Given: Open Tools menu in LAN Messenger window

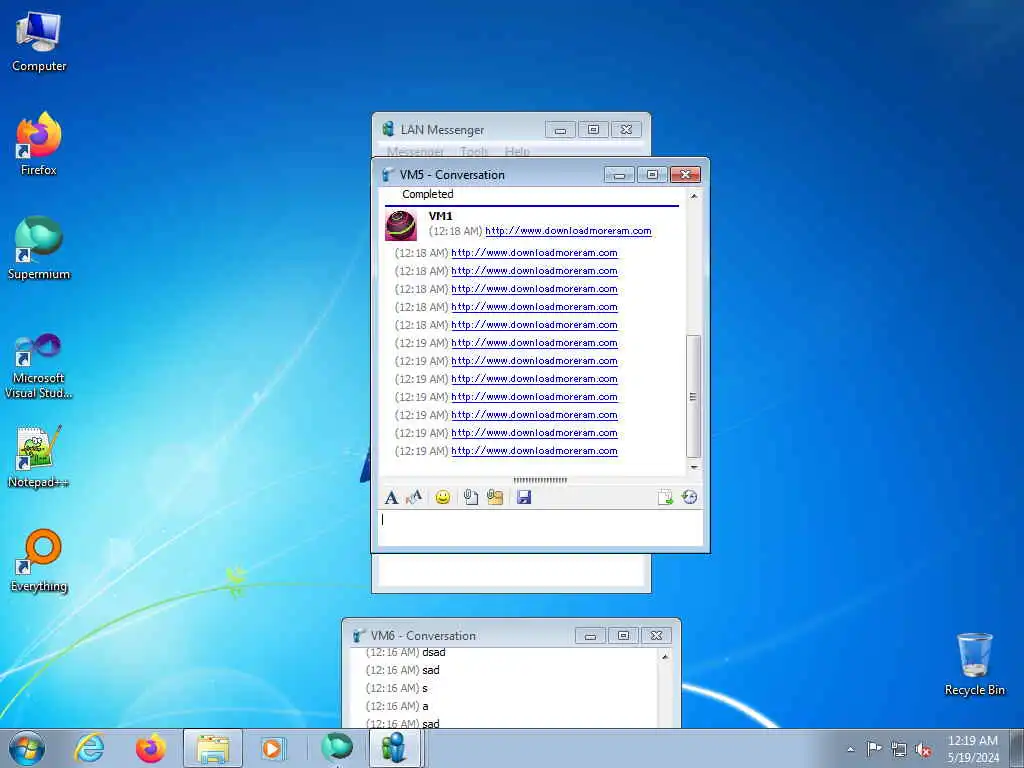Looking at the screenshot, I should (x=474, y=152).
